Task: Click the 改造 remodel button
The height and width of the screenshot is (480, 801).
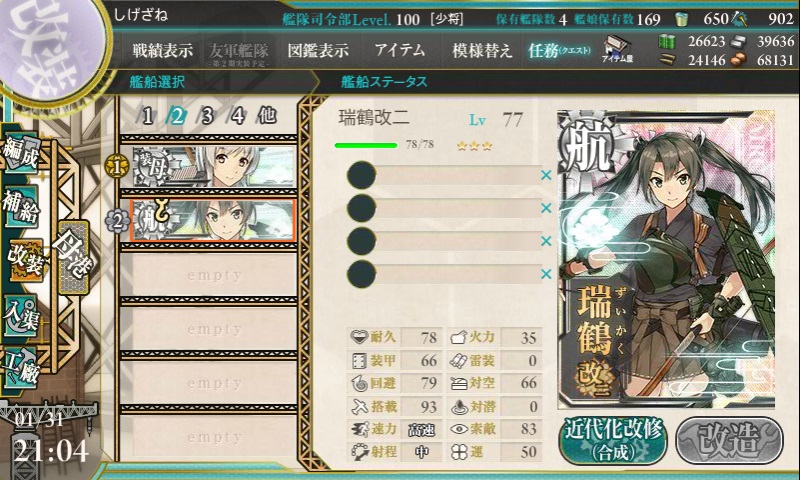Action: [729, 441]
